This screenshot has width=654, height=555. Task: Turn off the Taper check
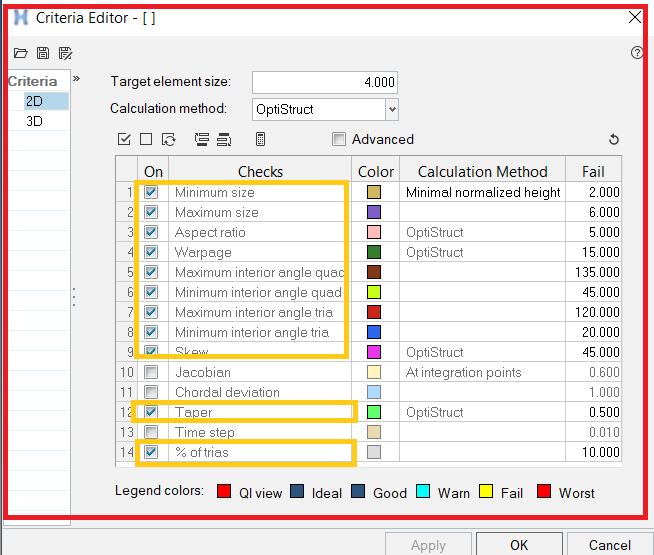[x=151, y=412]
